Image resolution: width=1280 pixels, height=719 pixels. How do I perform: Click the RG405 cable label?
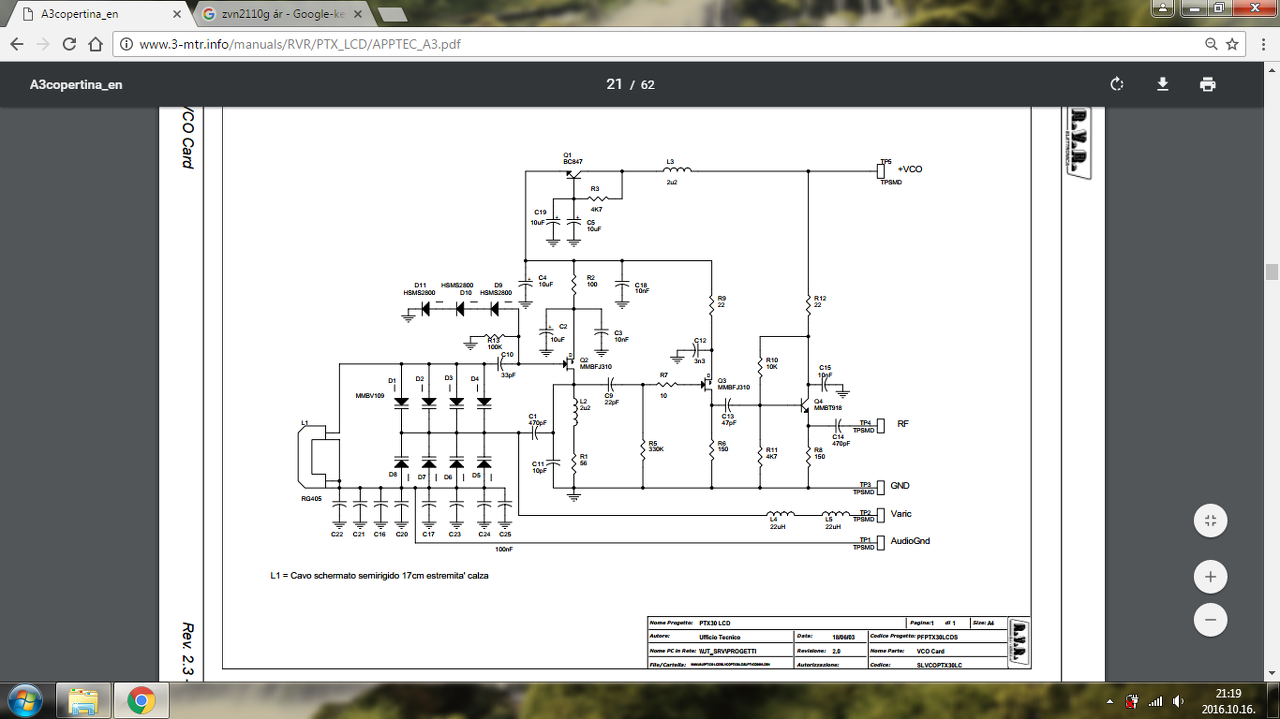[x=311, y=497]
